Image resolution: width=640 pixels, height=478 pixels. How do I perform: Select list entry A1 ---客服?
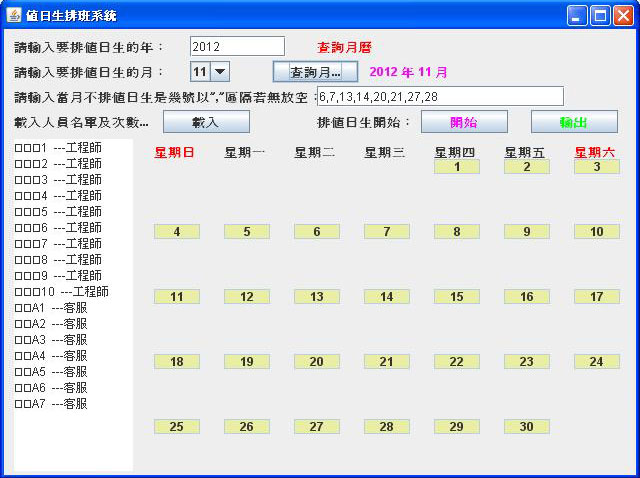[73, 307]
